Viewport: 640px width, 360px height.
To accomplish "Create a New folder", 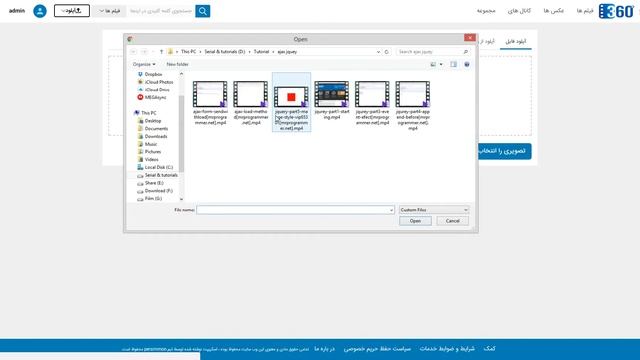I will pos(178,64).
